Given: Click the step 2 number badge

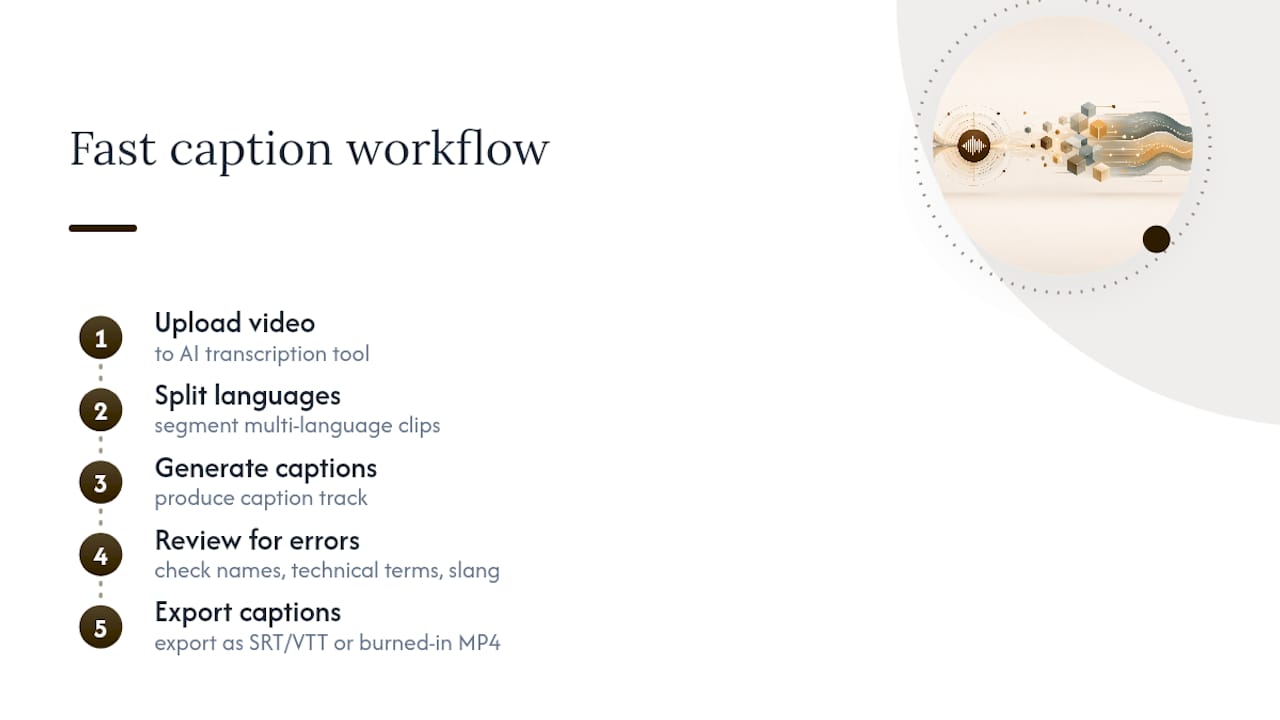Looking at the screenshot, I should pos(100,411).
